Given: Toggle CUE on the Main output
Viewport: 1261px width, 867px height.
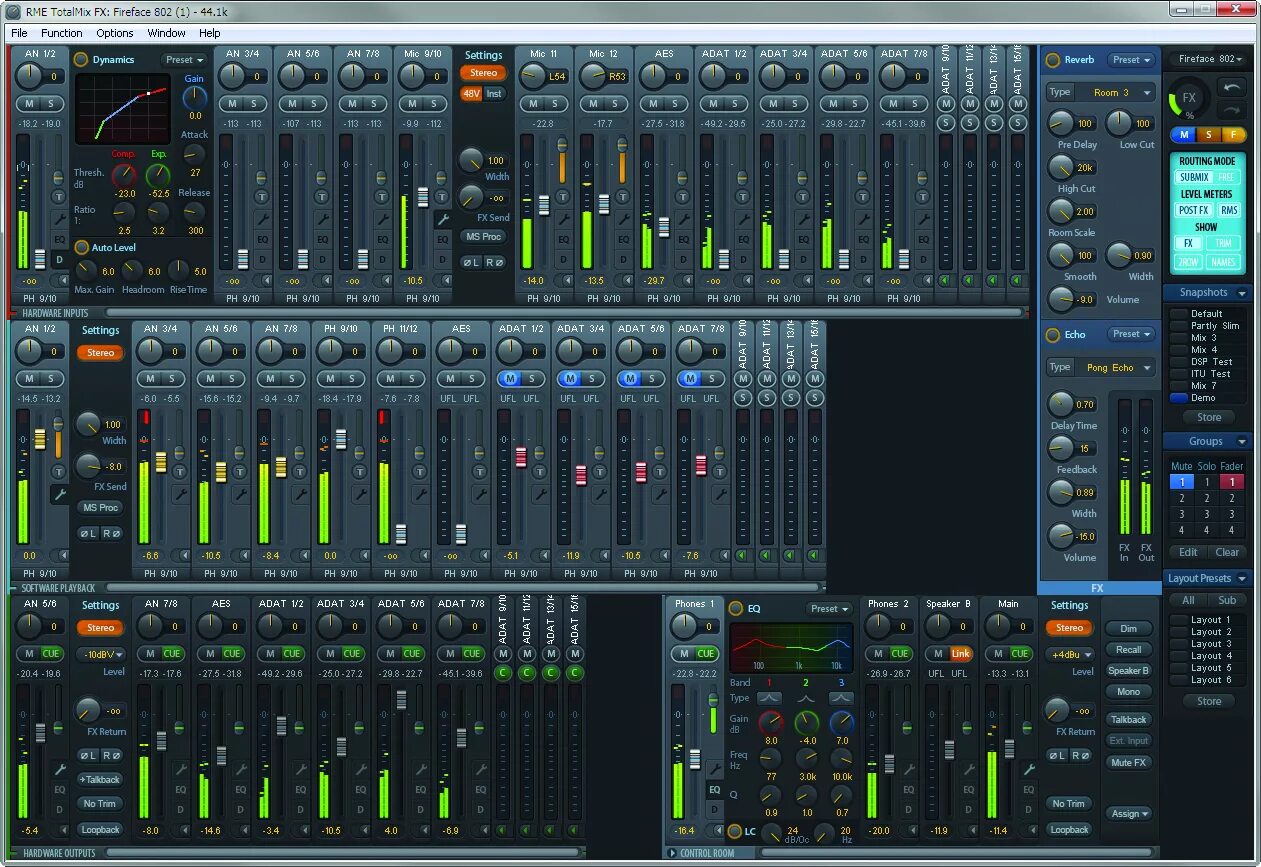Looking at the screenshot, I should tap(1020, 654).
